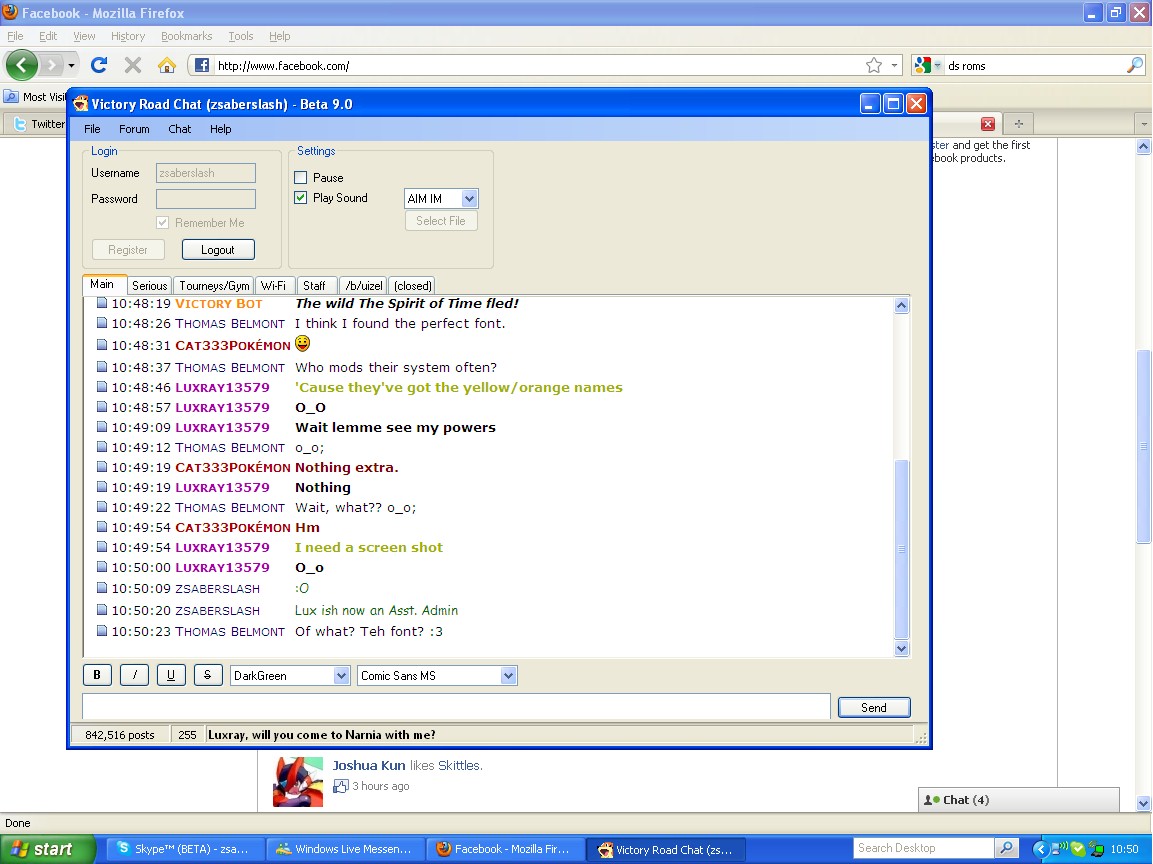1153x864 pixels.
Task: Toggle underline formatting button
Action: [x=170, y=675]
